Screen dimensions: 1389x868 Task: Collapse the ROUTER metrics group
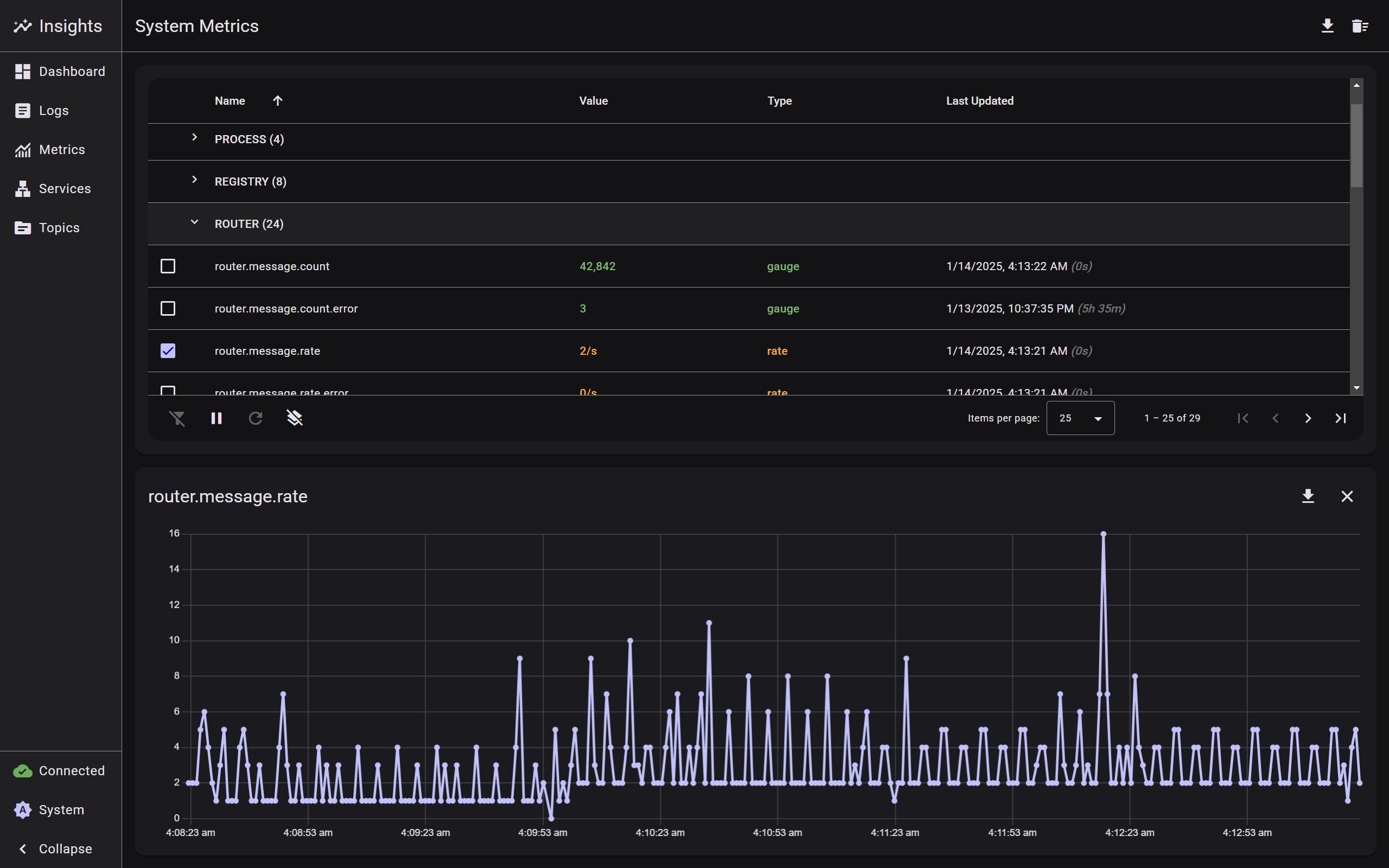pyautogui.click(x=194, y=222)
